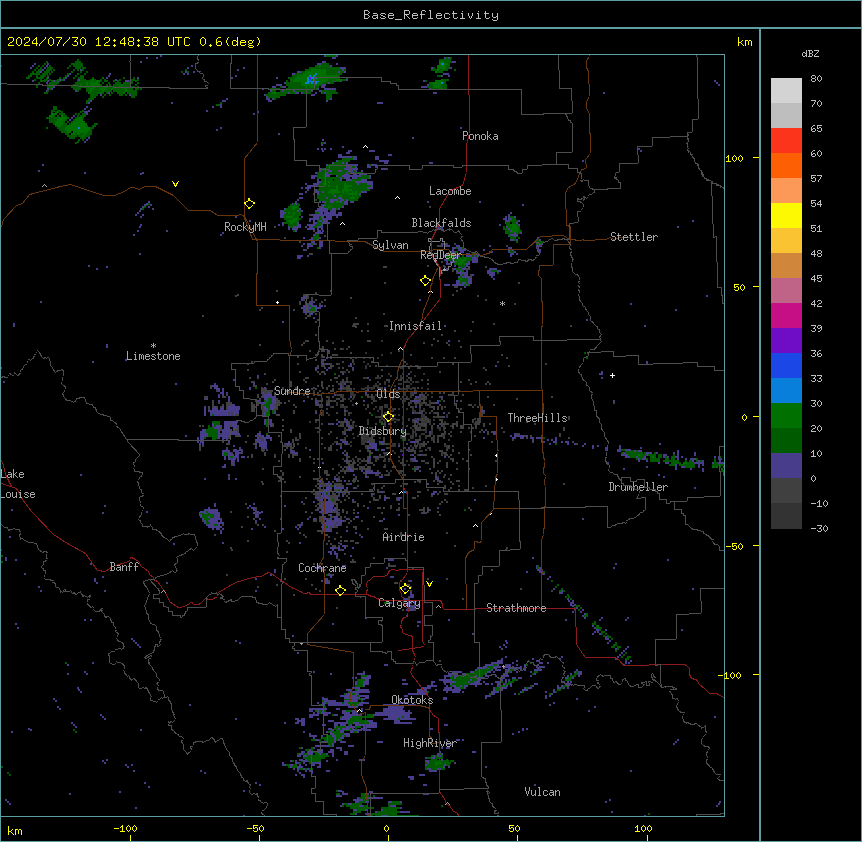The image size is (862, 842).
Task: Click the asterisk marker above Limestone
Action: pyautogui.click(x=153, y=346)
